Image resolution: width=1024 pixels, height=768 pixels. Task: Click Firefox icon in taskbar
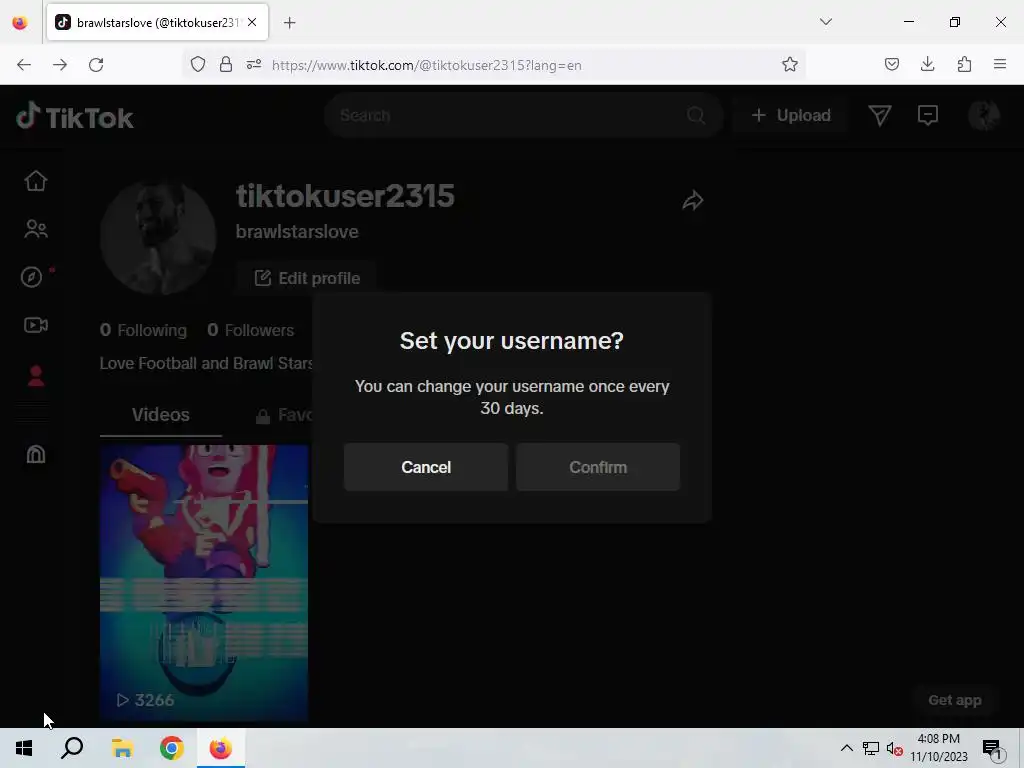pyautogui.click(x=221, y=748)
